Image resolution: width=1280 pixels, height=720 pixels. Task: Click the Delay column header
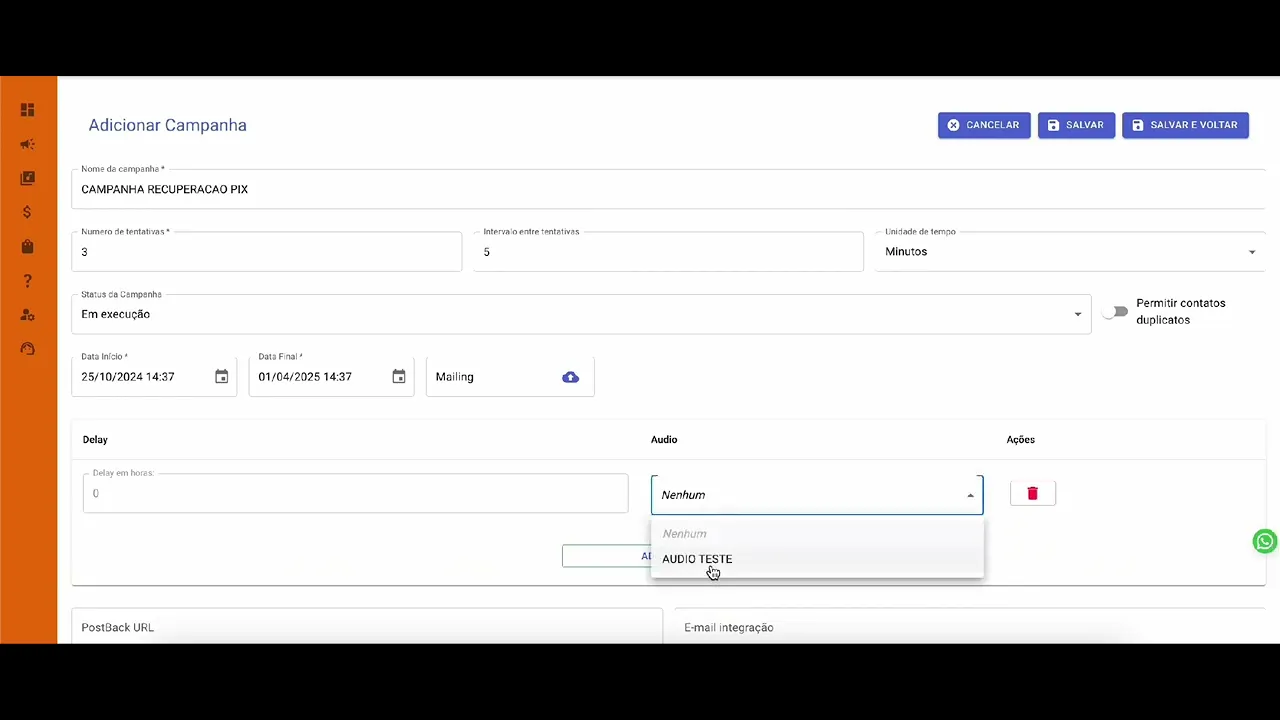coord(95,439)
